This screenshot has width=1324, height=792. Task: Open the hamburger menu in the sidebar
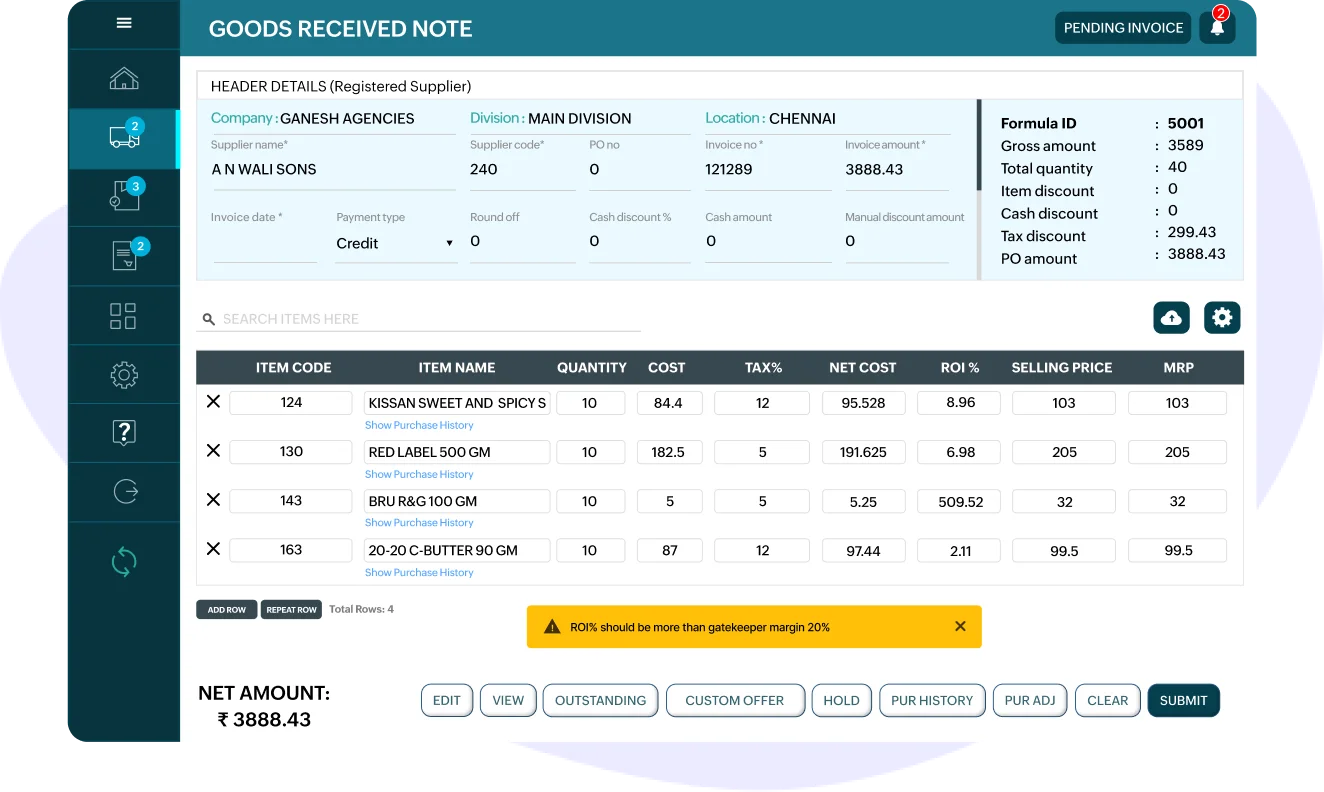pos(124,23)
